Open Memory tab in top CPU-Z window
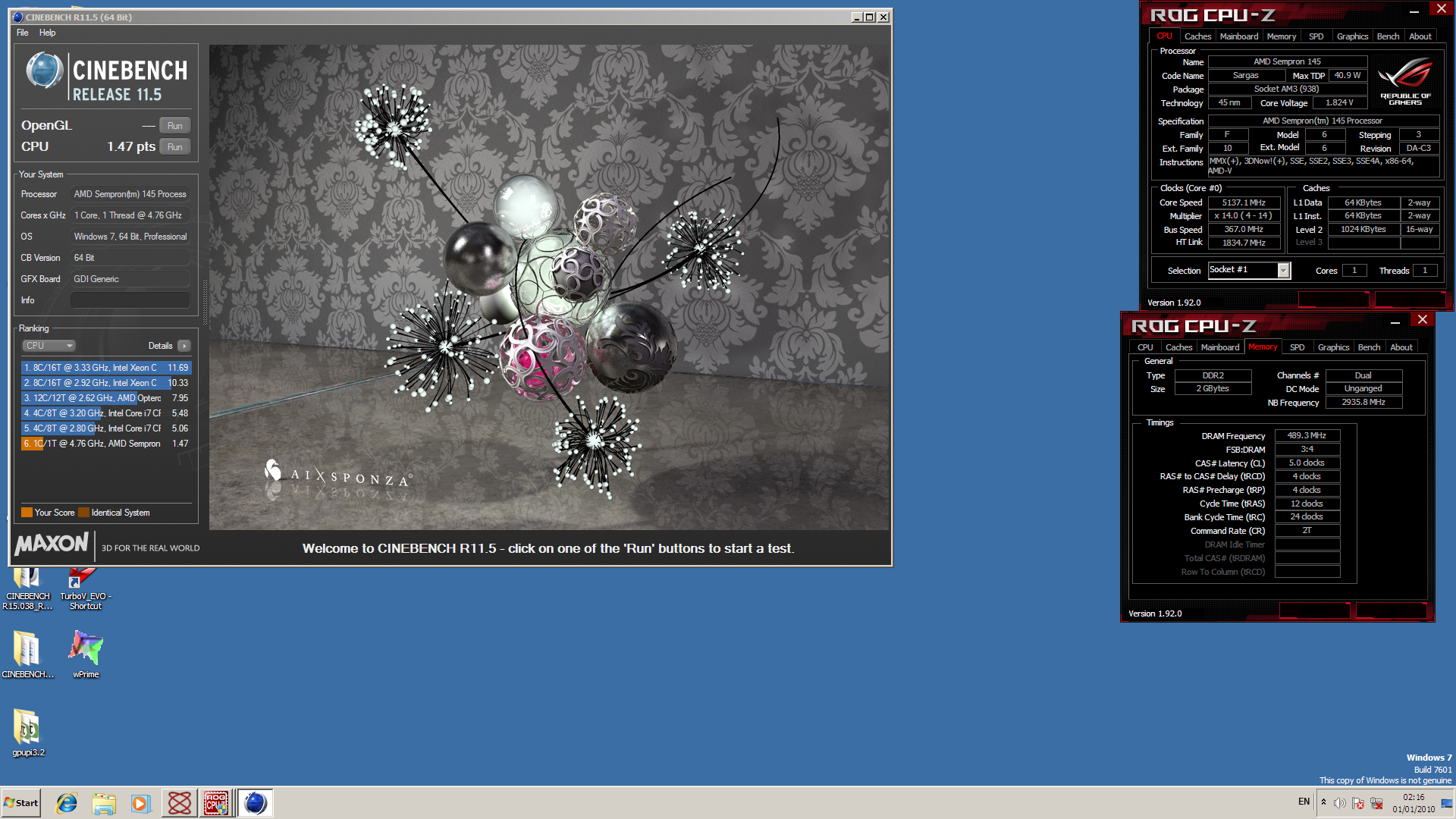This screenshot has height=819, width=1456. pyautogui.click(x=1281, y=36)
